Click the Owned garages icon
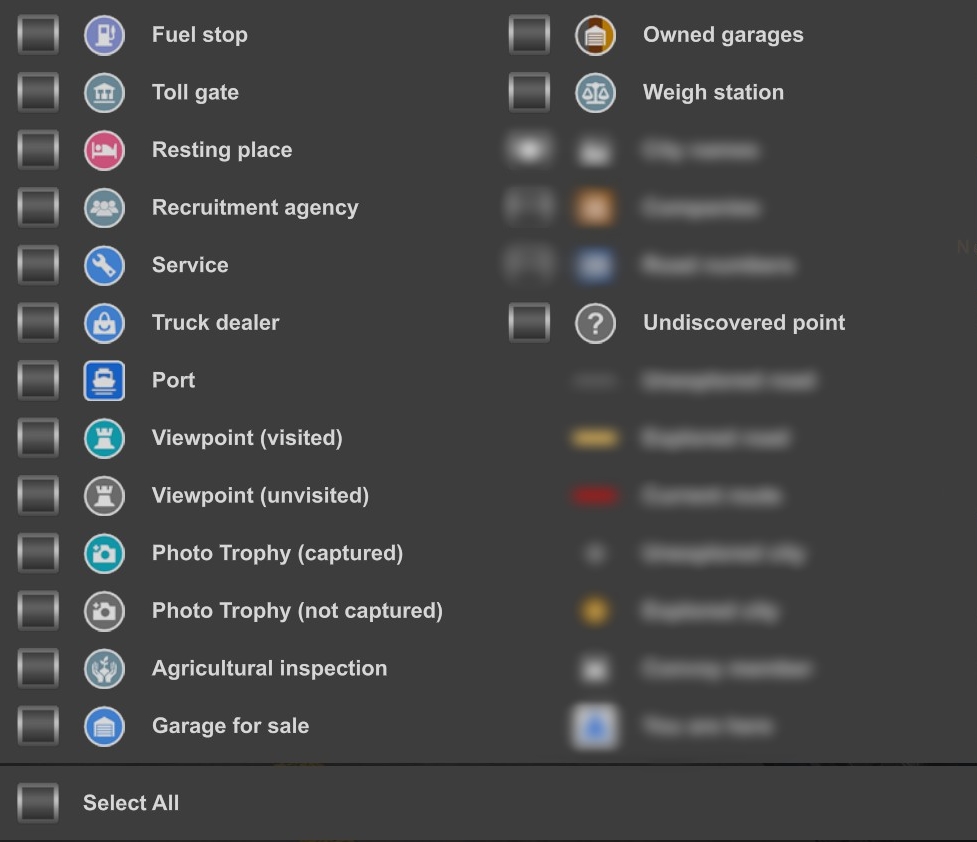The height and width of the screenshot is (842, 977). pyautogui.click(x=595, y=35)
